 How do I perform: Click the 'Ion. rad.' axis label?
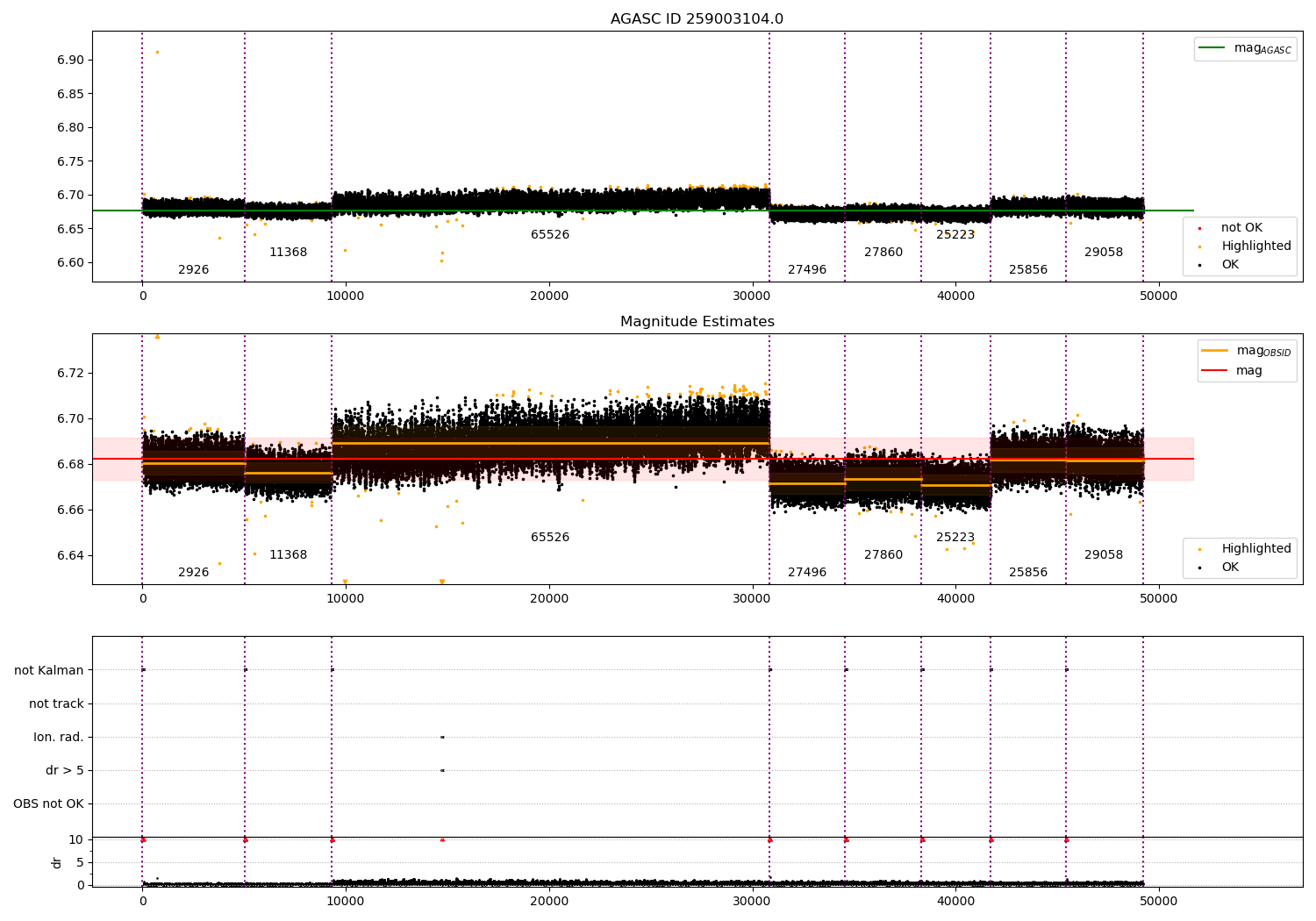(59, 737)
